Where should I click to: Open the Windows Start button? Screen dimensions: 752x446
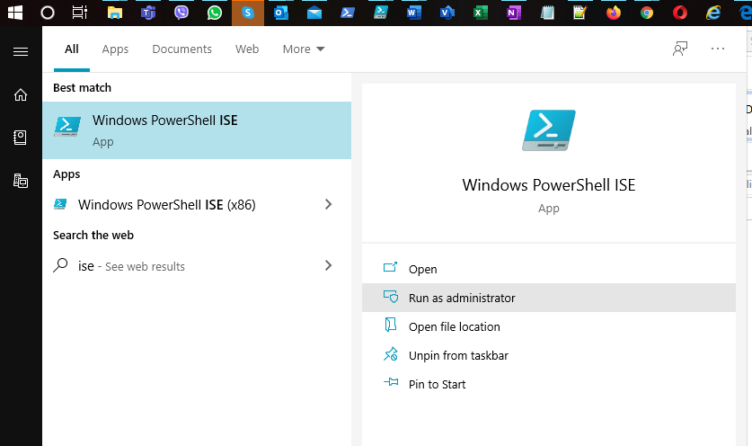15,12
